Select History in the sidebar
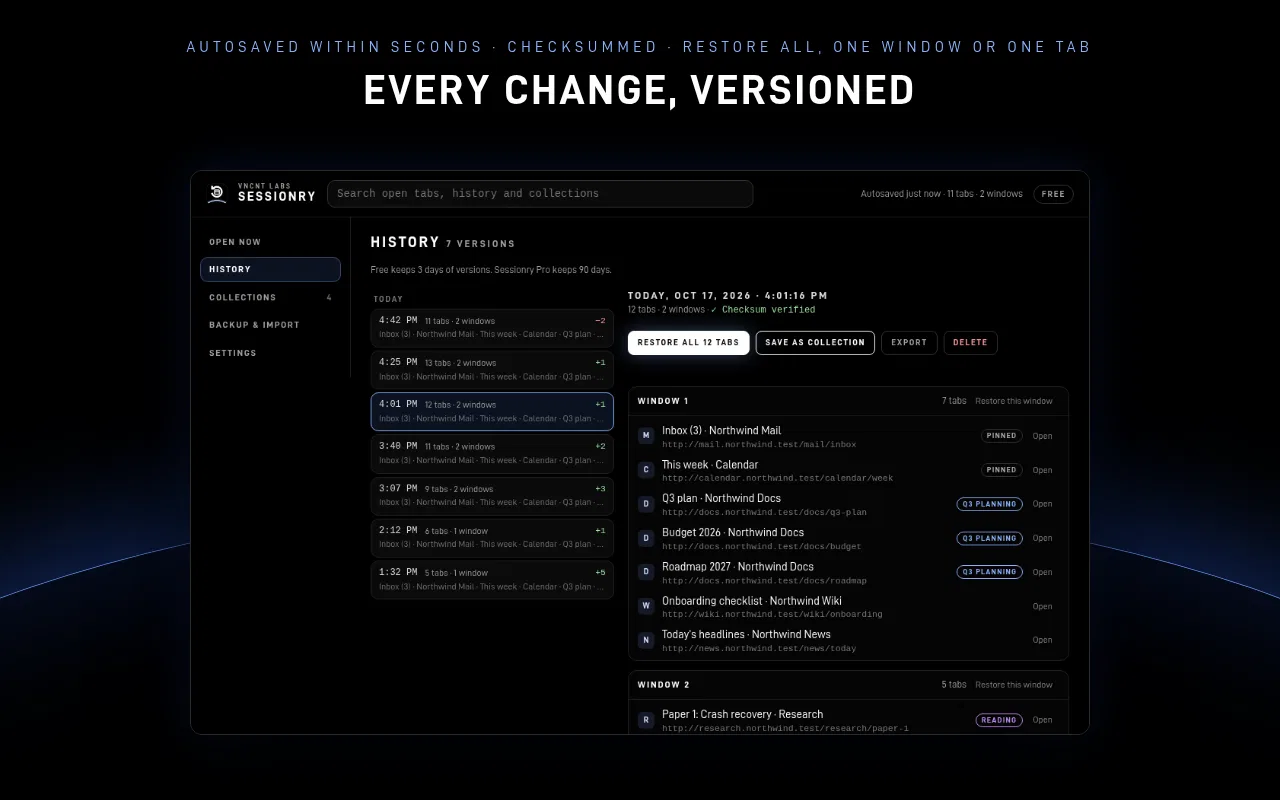 click(x=270, y=269)
